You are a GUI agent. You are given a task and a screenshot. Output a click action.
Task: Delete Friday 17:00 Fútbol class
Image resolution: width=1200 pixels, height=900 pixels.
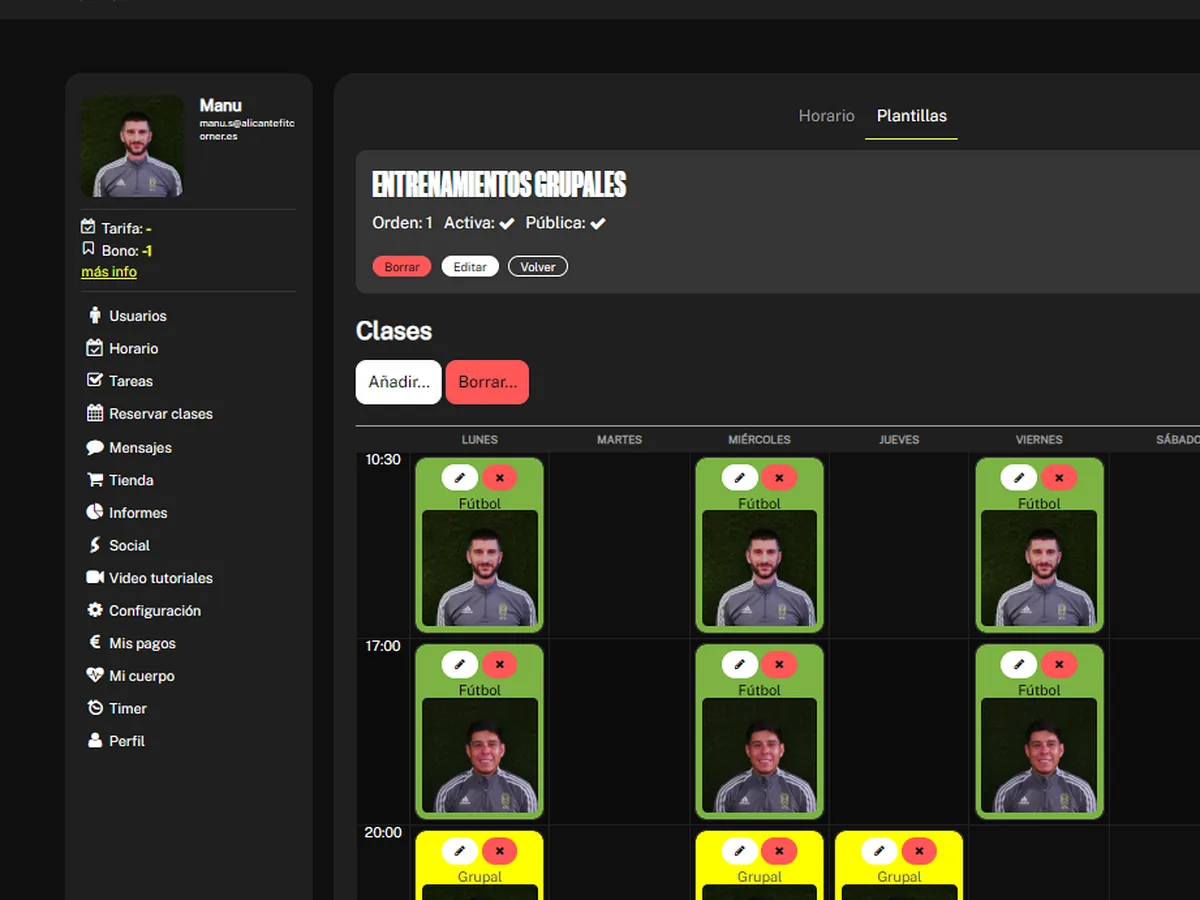[1059, 663]
